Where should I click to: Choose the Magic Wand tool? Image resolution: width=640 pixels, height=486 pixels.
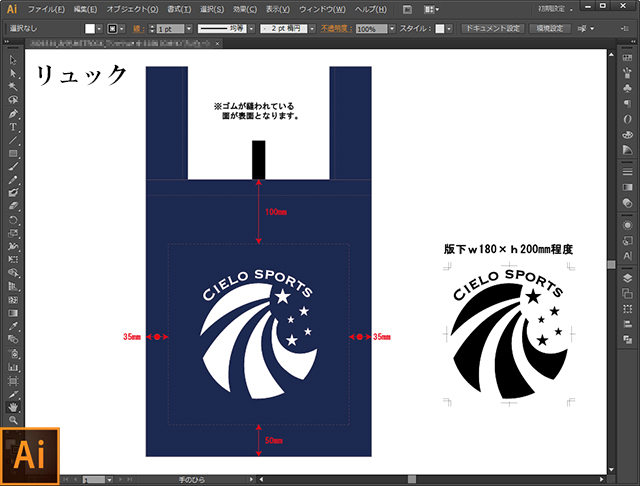tap(13, 87)
